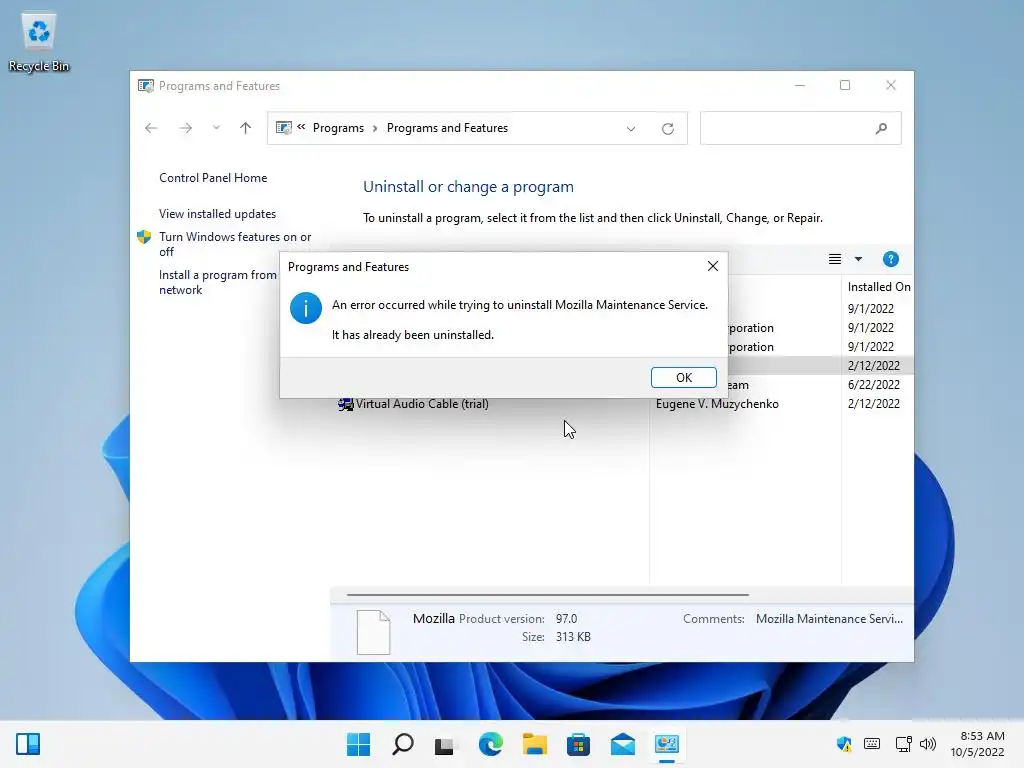Open taskbar Search
This screenshot has width=1024, height=768.
(402, 744)
